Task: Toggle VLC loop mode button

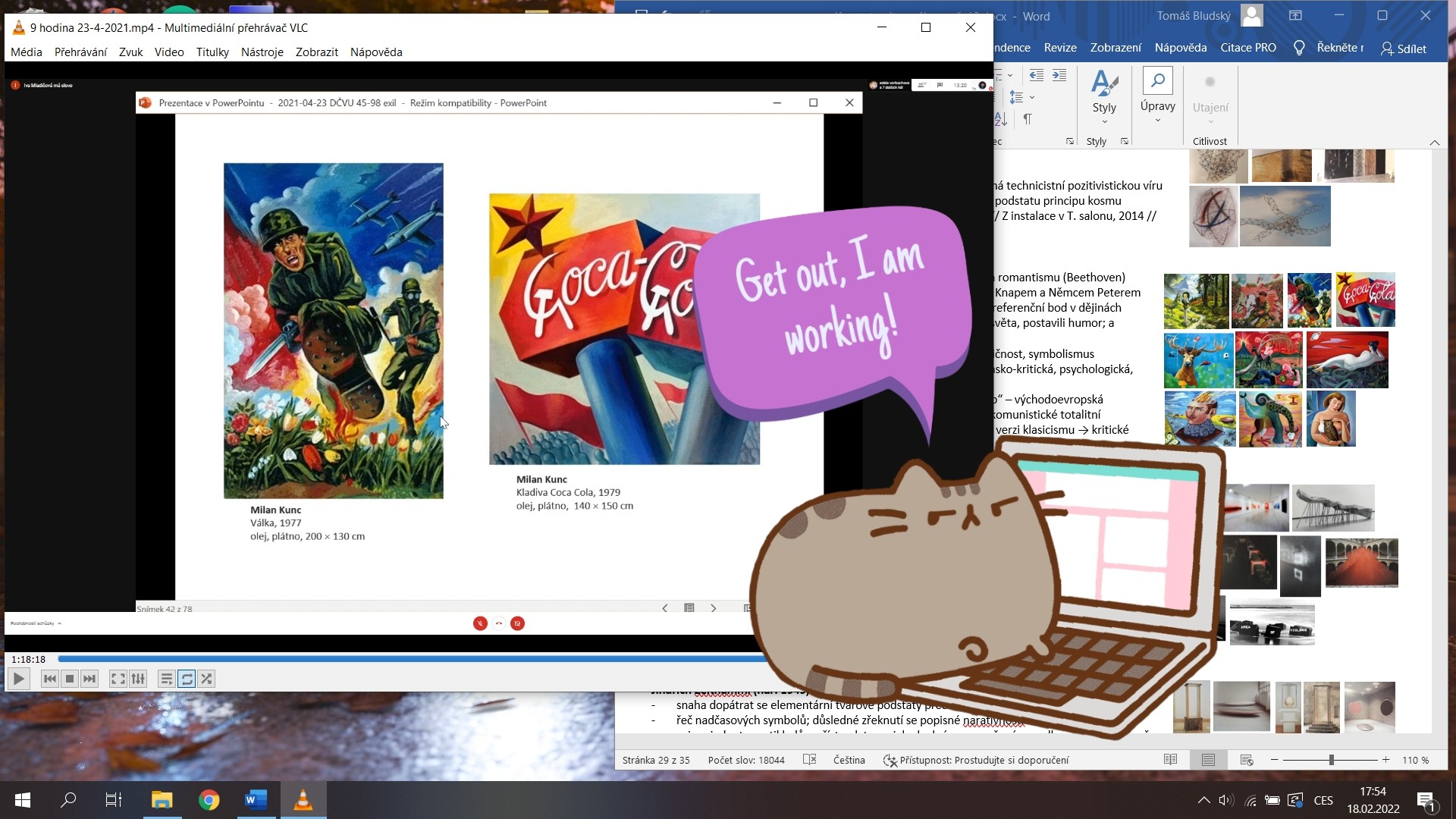Action: (x=187, y=679)
